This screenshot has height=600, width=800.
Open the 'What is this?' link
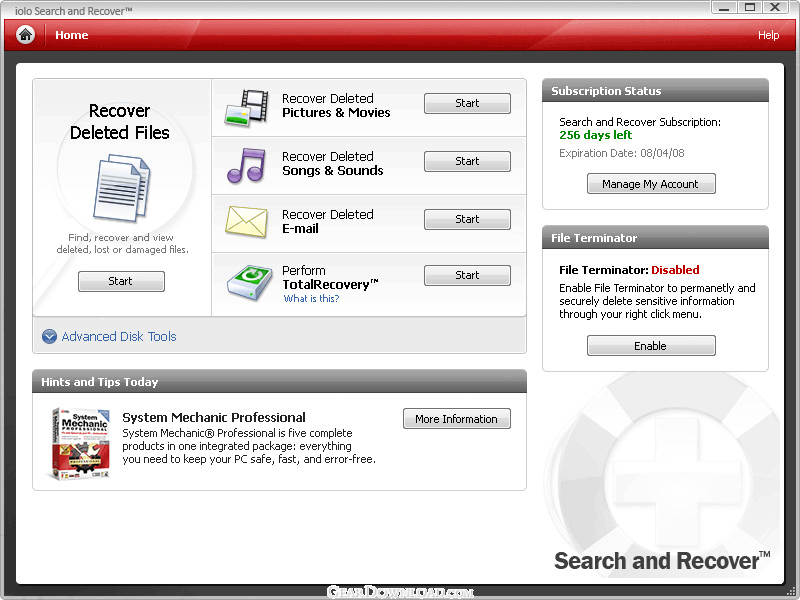pos(311,298)
